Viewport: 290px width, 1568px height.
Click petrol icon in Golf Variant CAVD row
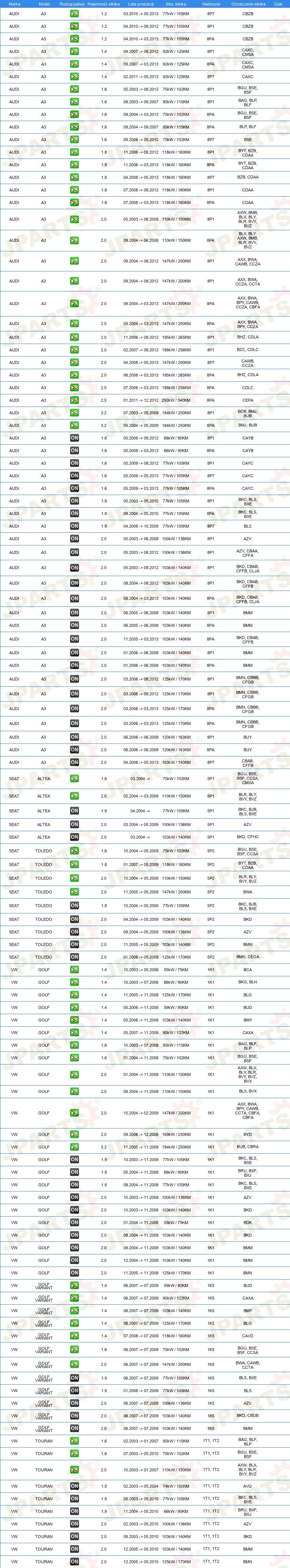74,1336
